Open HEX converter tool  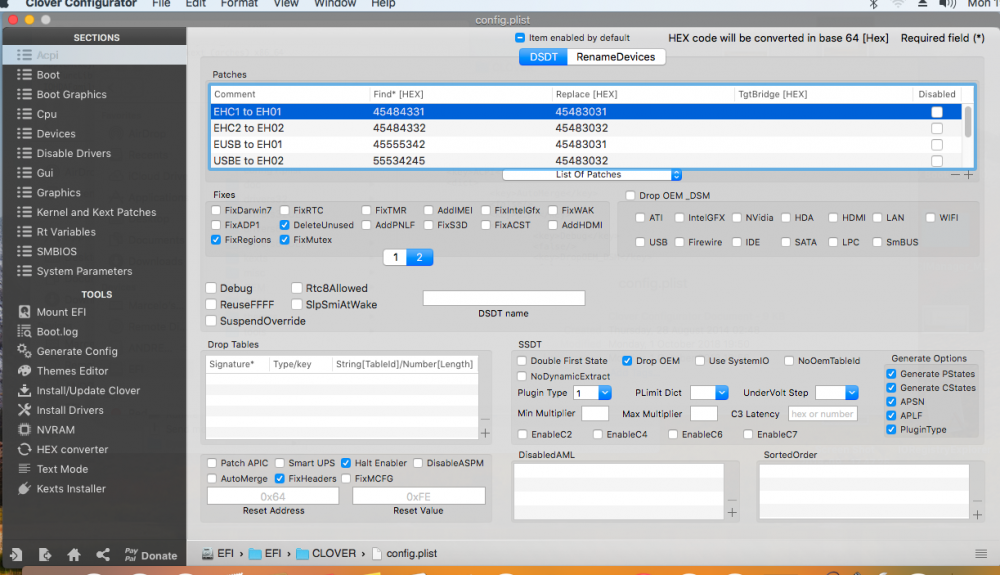tap(72, 449)
